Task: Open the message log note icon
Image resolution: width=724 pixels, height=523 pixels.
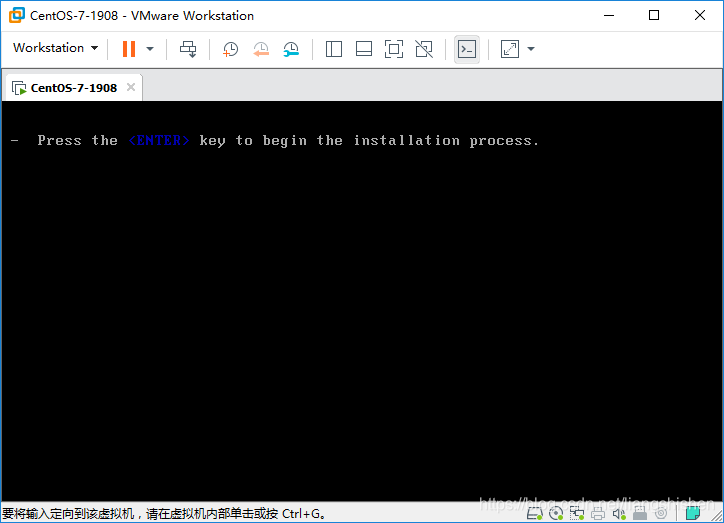Action: click(692, 513)
